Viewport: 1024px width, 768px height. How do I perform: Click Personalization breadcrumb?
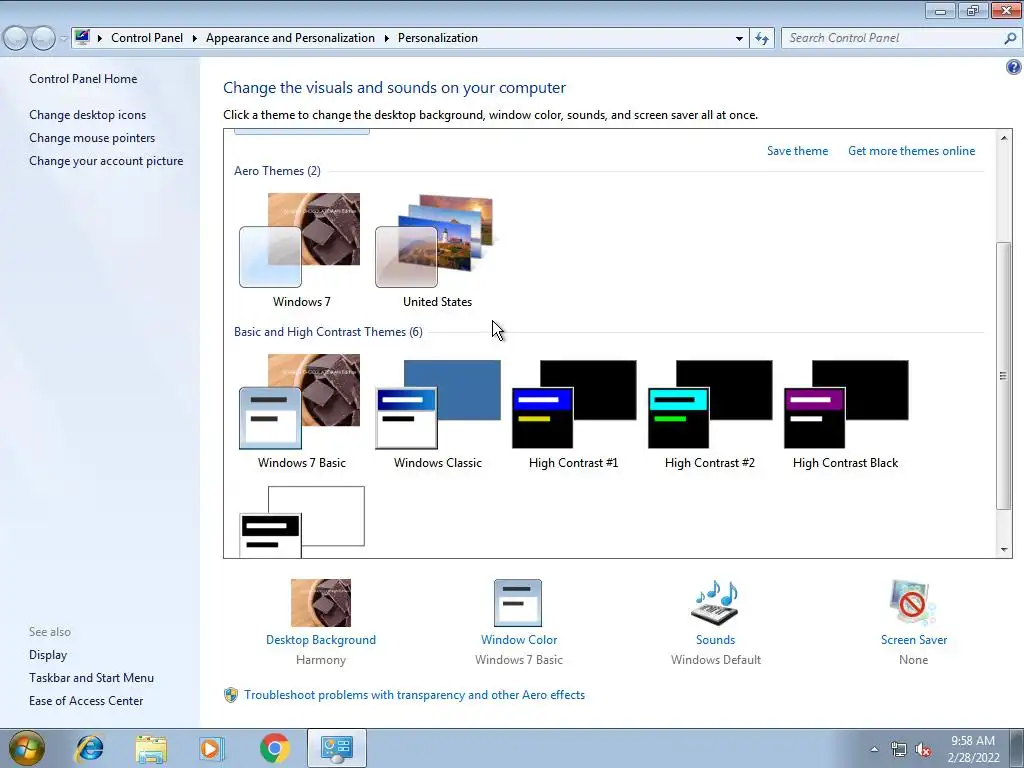click(438, 38)
